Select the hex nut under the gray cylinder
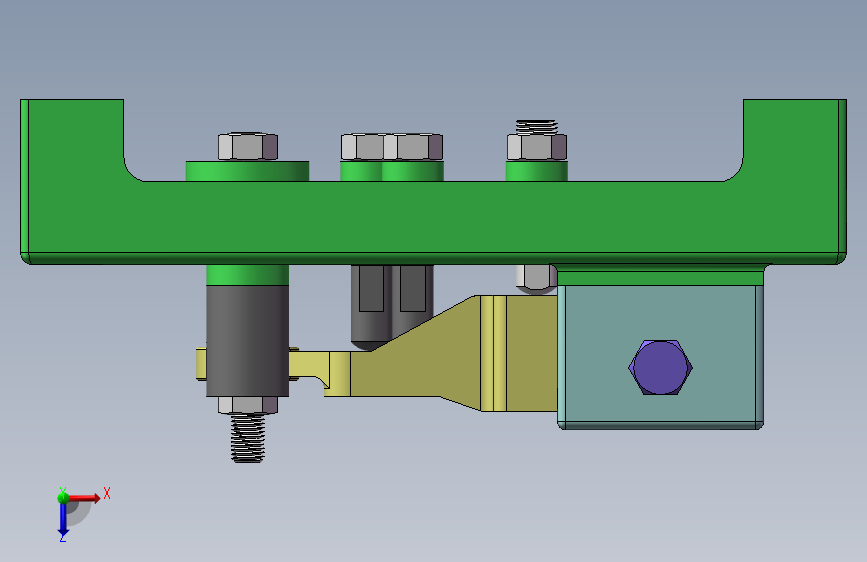The width and height of the screenshot is (867, 562). coord(248,405)
